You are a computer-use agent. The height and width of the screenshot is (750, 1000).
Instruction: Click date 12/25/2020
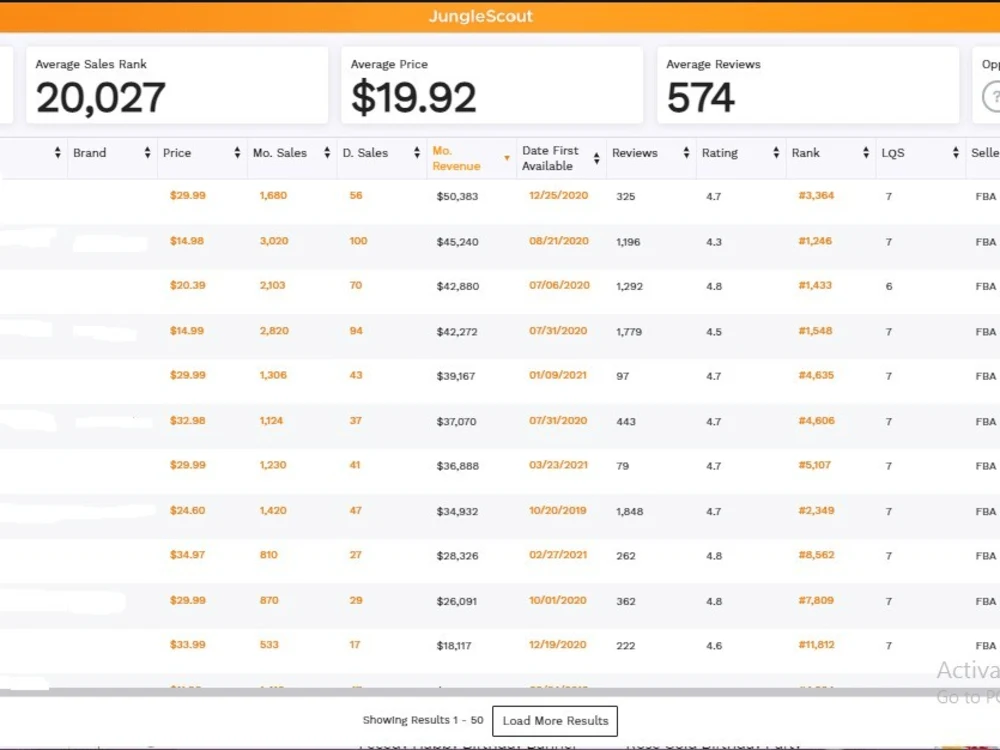coord(558,195)
